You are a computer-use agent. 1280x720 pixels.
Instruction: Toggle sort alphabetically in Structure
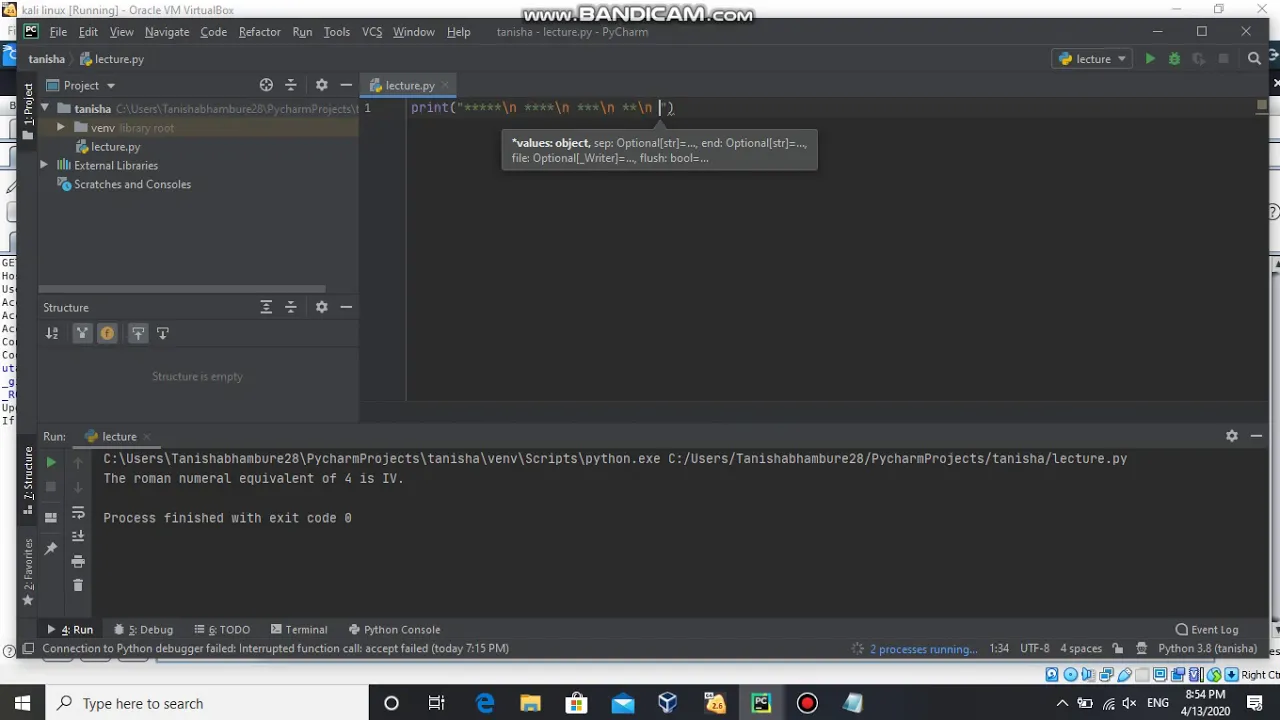point(52,333)
